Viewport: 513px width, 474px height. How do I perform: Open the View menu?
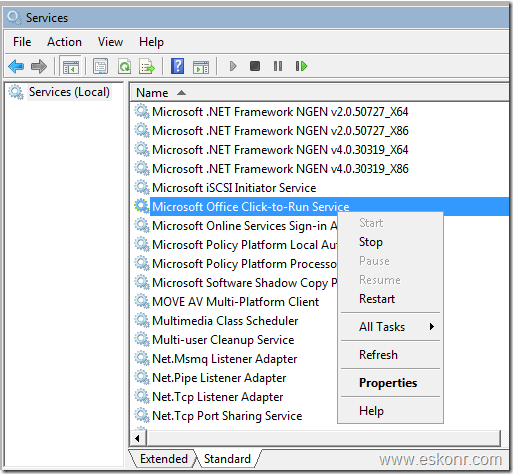(x=110, y=42)
